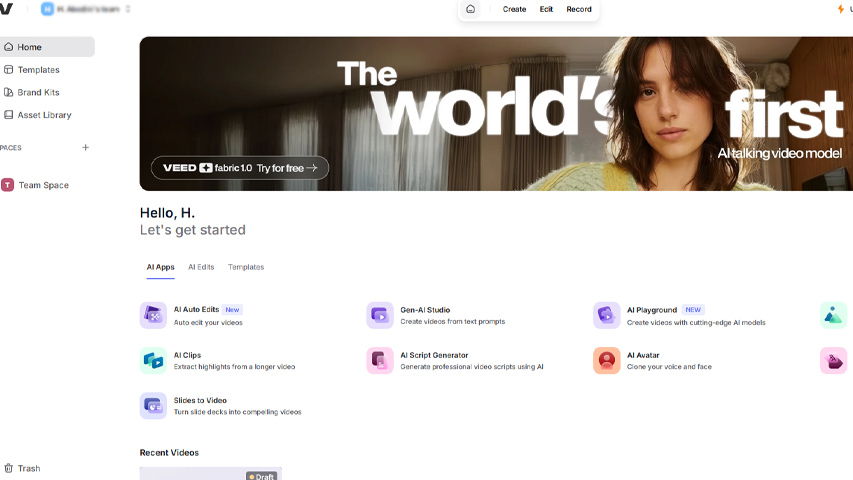Click the Templates sidebar icon
The image size is (853, 480).
point(9,70)
